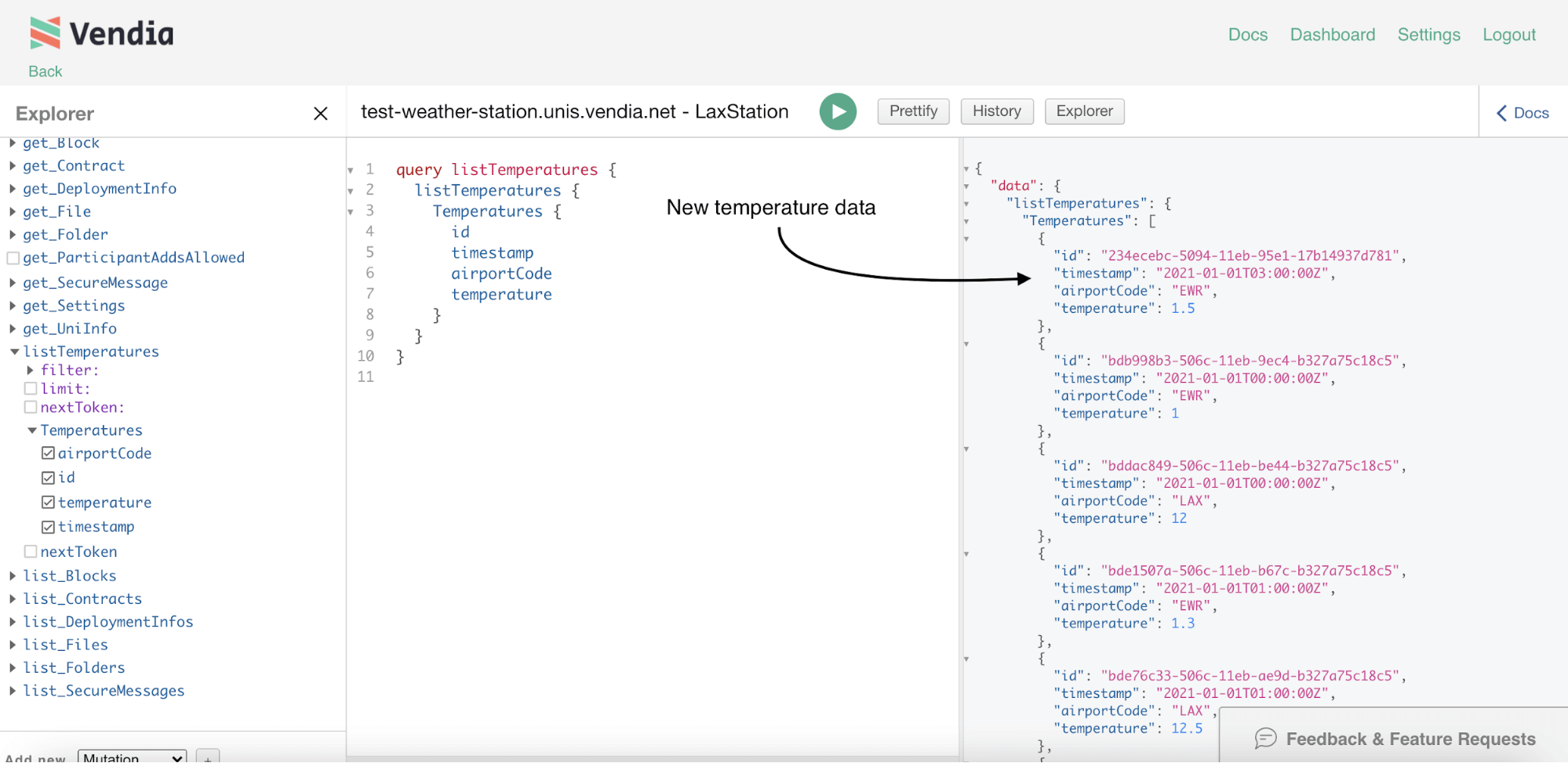Viewport: 1568px width, 763px height.
Task: Check the limit: argument checkbox
Action: coord(31,388)
